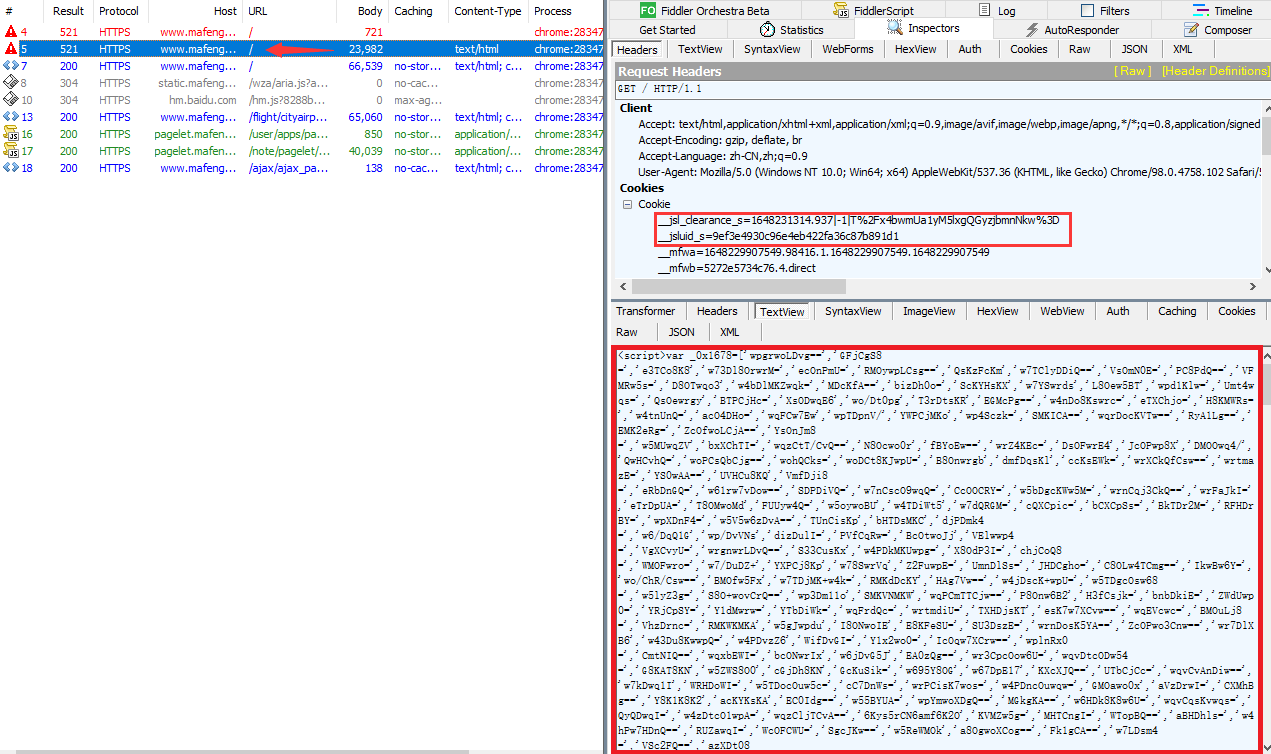Open the AutoResponder tab
The image size is (1271, 754).
pos(1080,30)
